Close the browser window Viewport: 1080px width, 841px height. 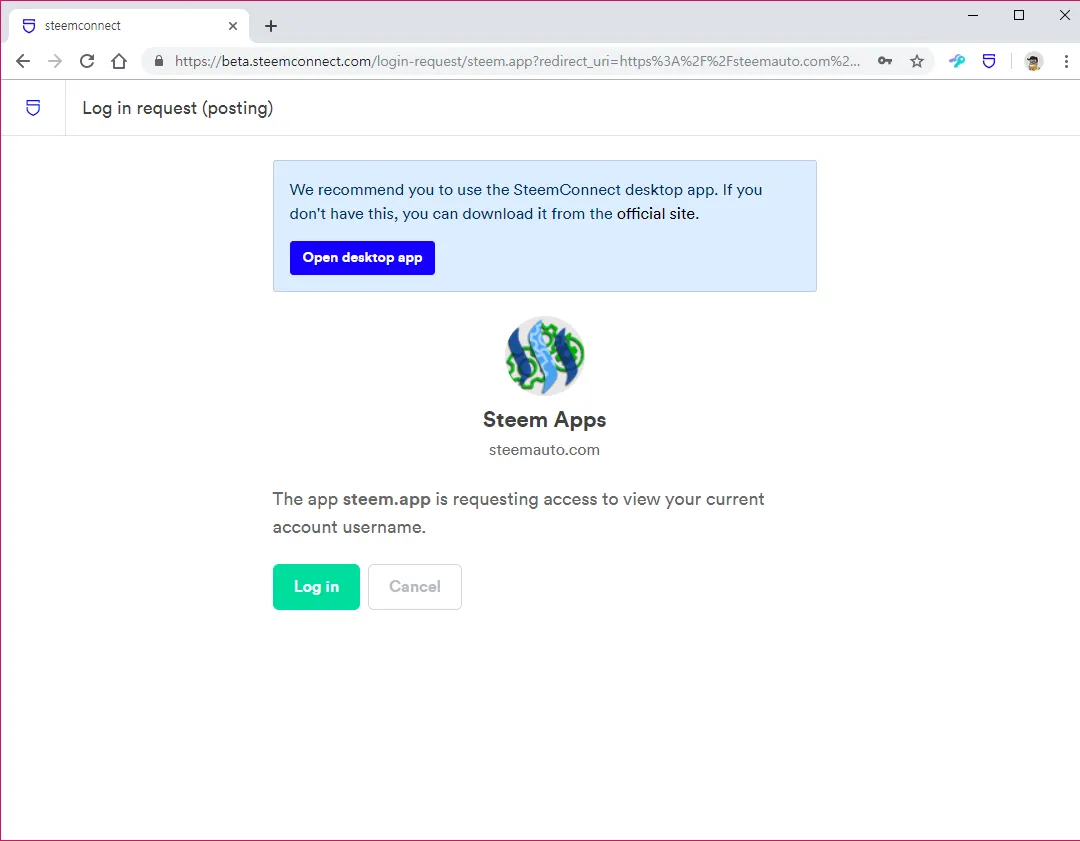click(x=1064, y=15)
